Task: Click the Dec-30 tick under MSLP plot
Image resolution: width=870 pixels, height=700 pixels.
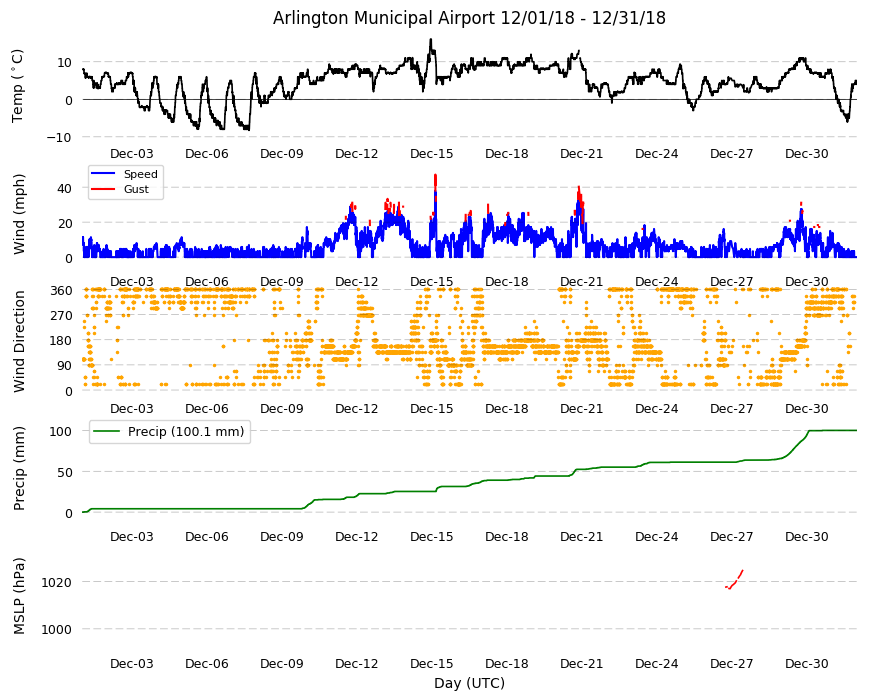Action: pyautogui.click(x=807, y=663)
